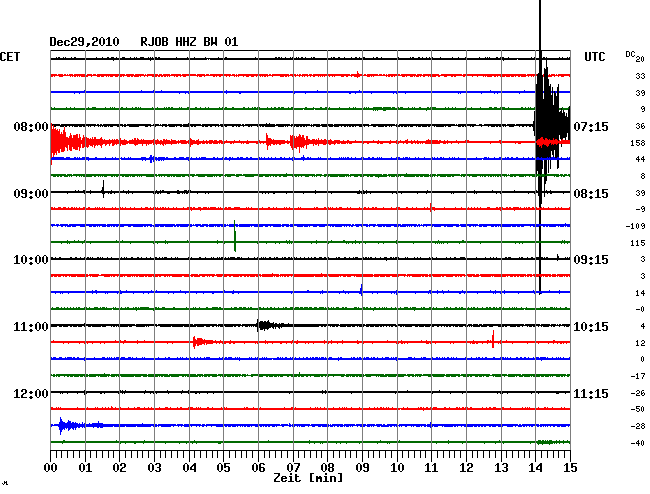Click the Zeit [min] axis title
The image size is (650, 494).
pyautogui.click(x=308, y=478)
